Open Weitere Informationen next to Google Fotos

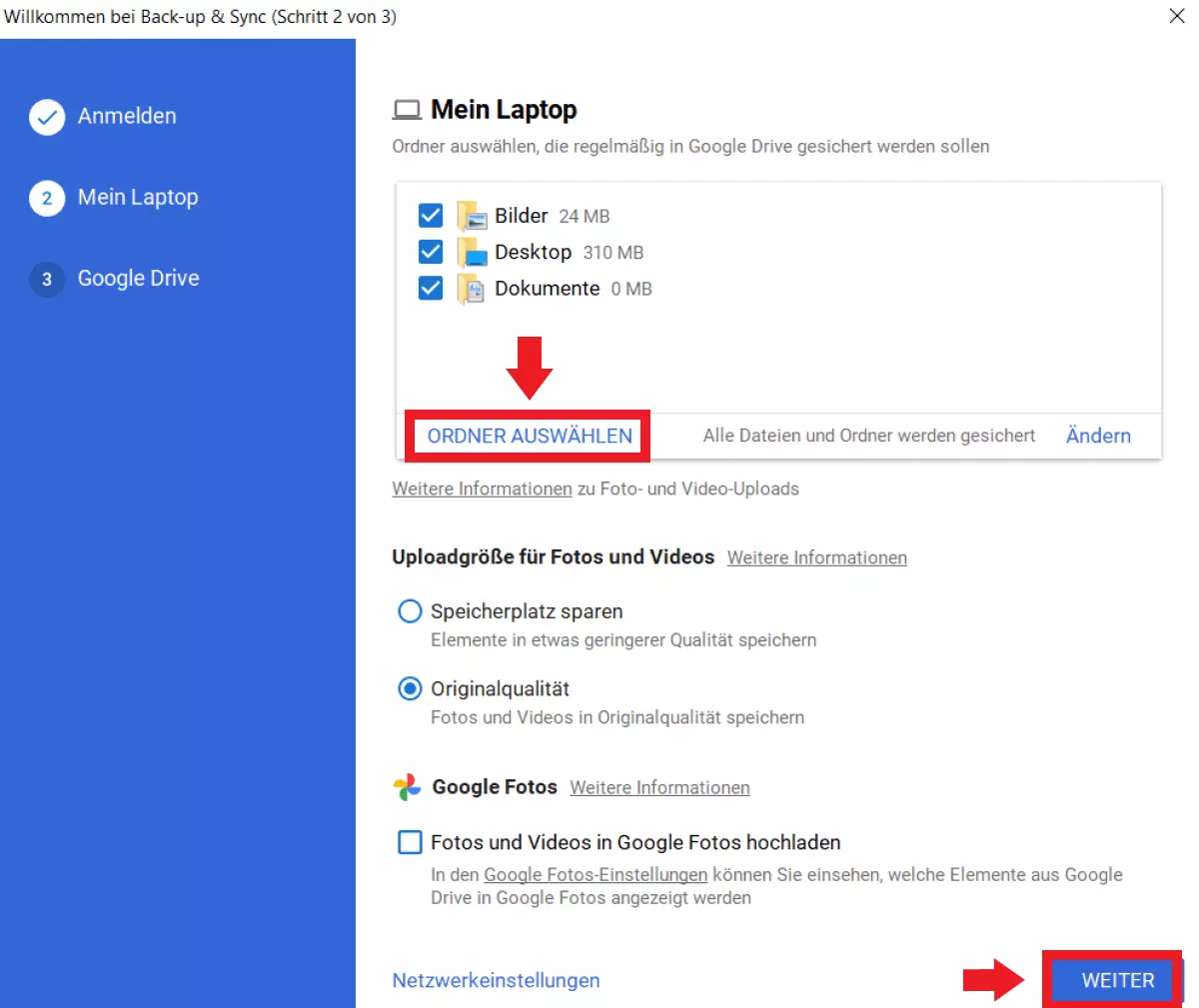point(659,787)
